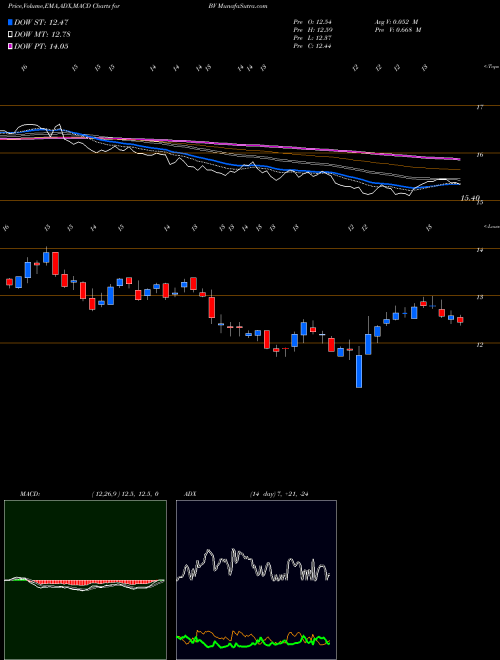This screenshot has height=660, width=500.
Task: Click the 17 price axis label
Action: (x=479, y=107)
